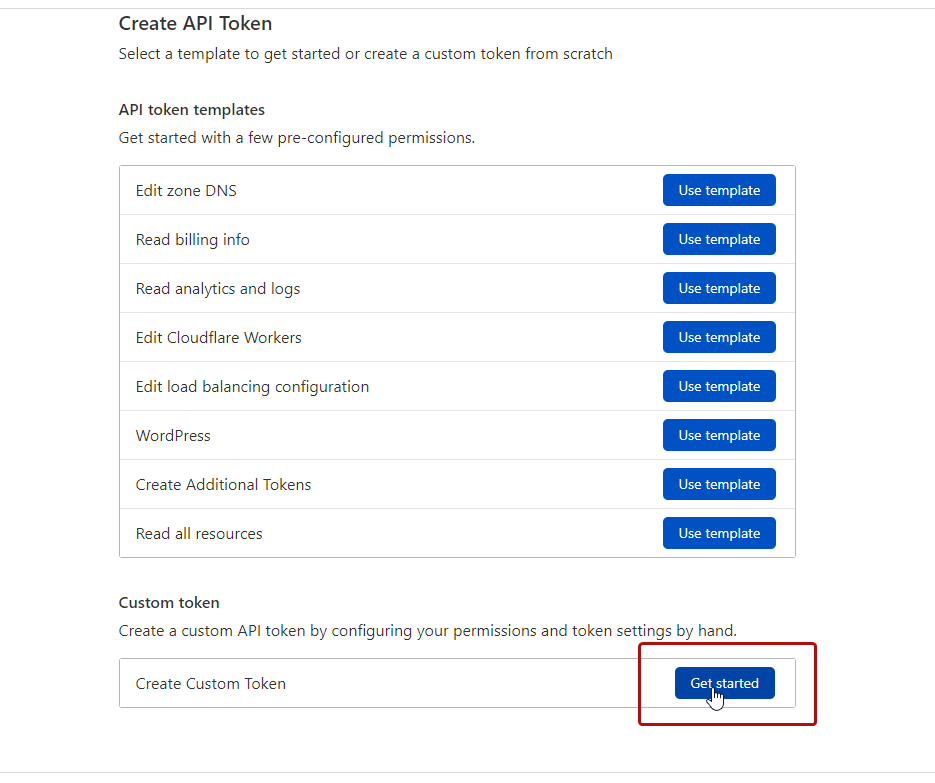Use the Create Additional Tokens template
Viewport: 935px width, 783px height.
tap(719, 484)
